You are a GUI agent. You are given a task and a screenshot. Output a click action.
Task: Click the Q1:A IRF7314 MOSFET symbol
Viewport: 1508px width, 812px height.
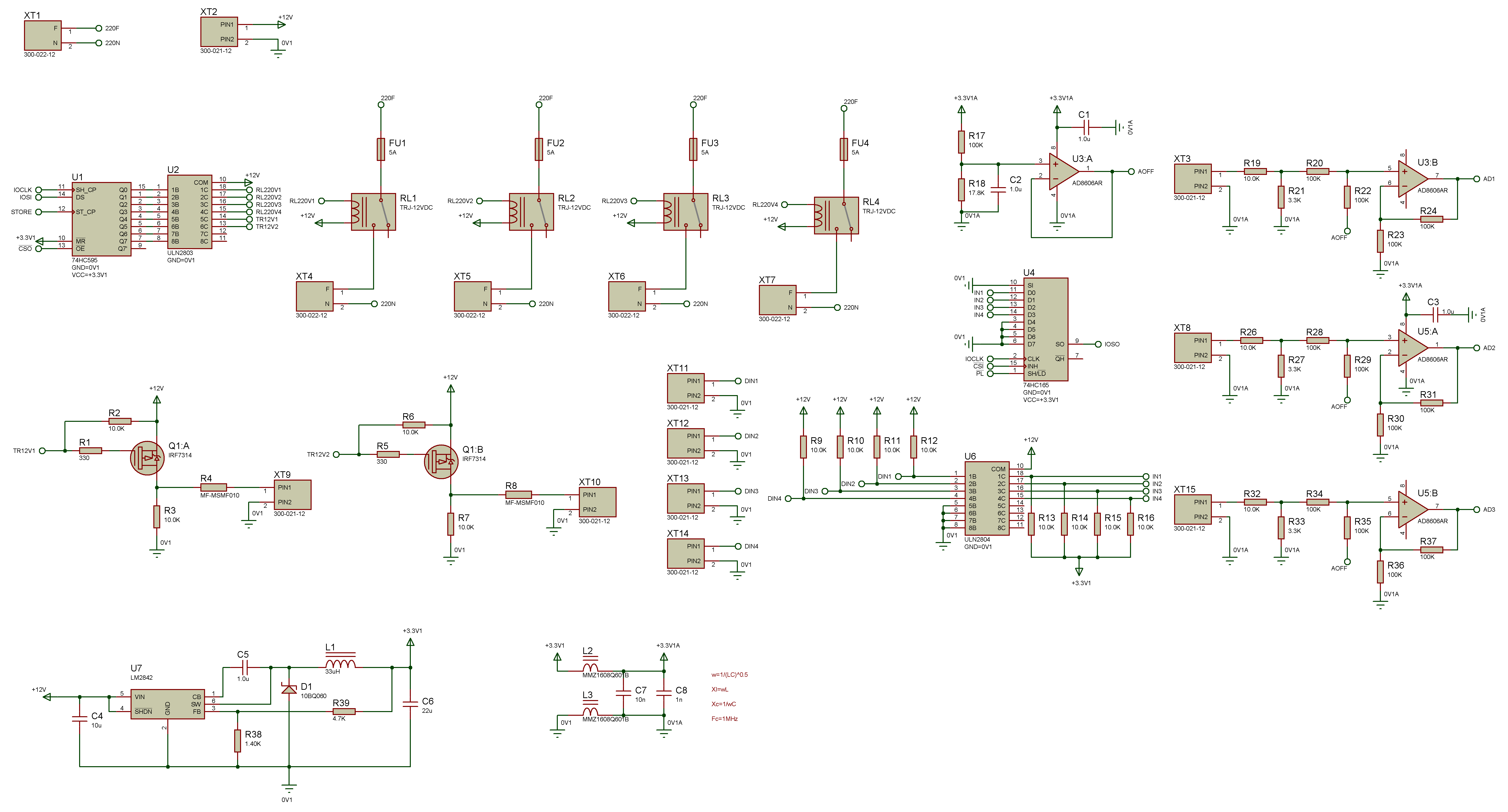coord(147,458)
